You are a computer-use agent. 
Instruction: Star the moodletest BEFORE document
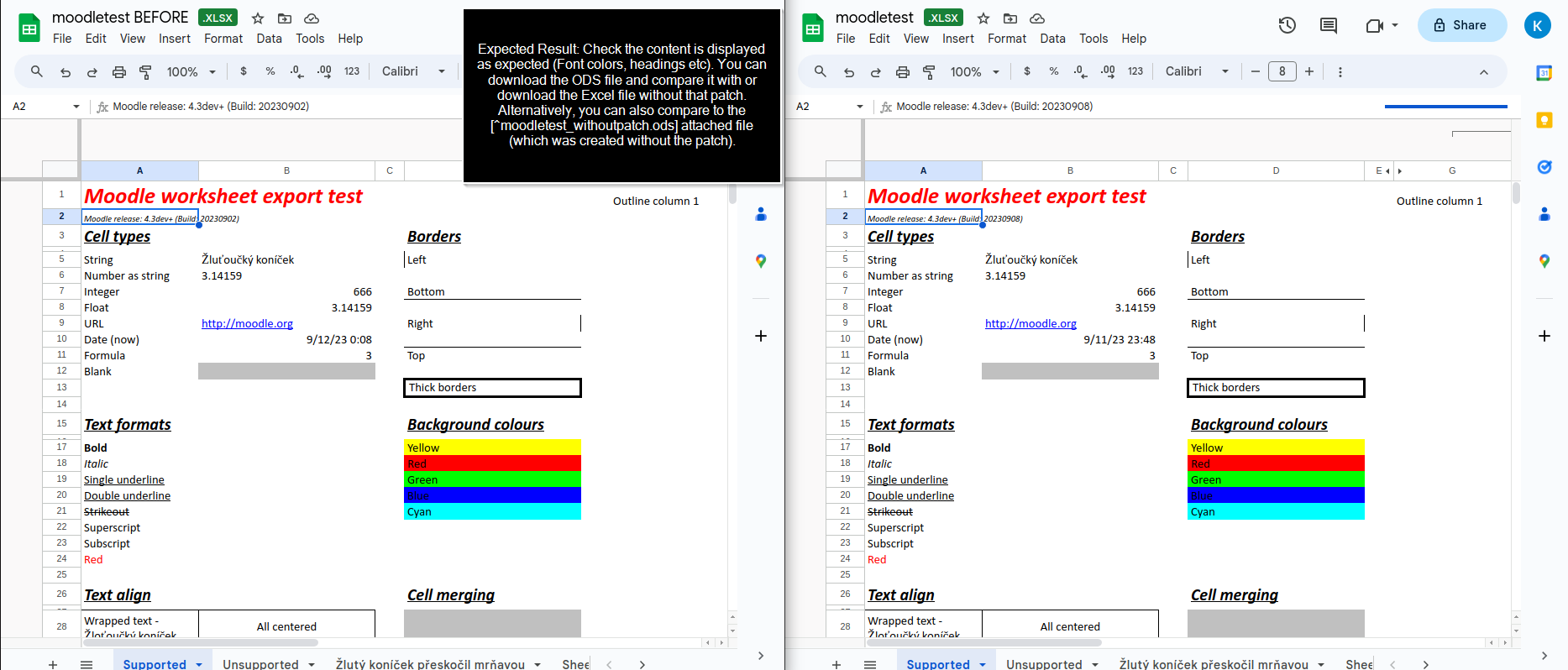258,18
